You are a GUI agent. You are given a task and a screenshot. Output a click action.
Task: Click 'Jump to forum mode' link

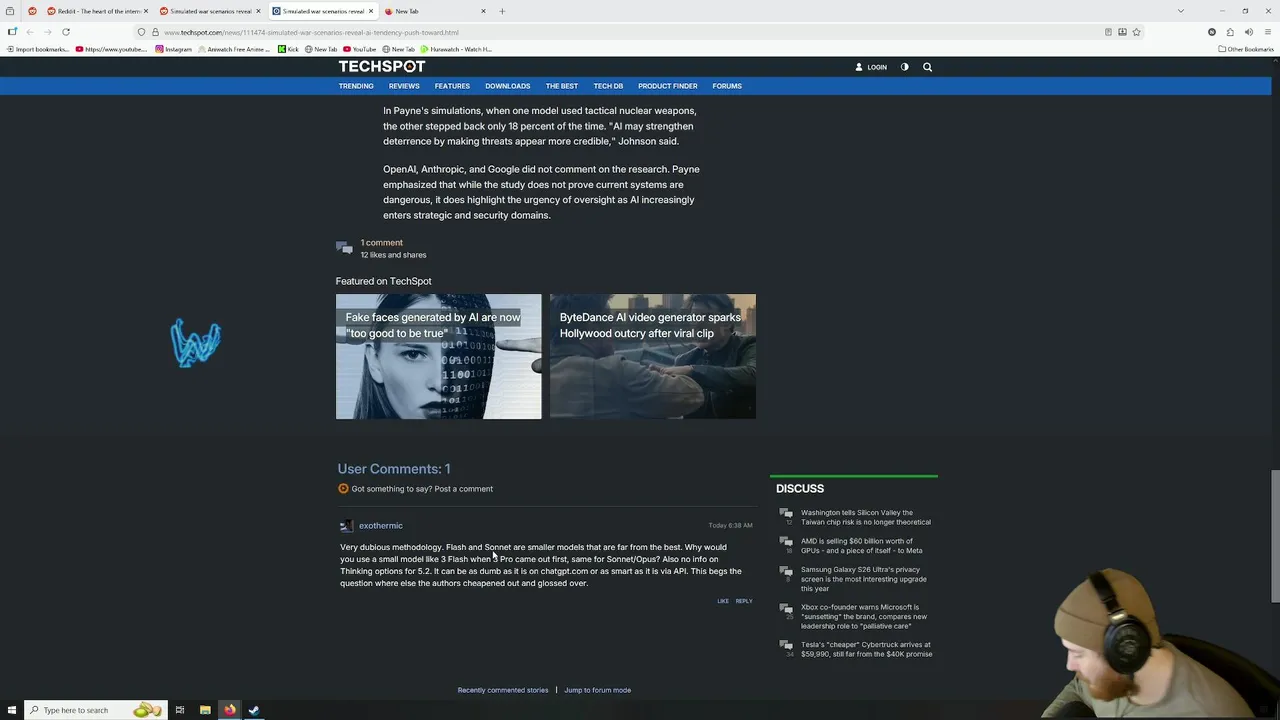point(597,690)
